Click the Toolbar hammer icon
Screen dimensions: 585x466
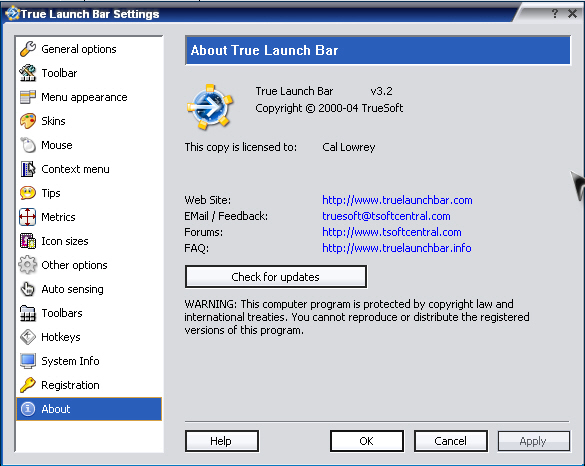28,73
